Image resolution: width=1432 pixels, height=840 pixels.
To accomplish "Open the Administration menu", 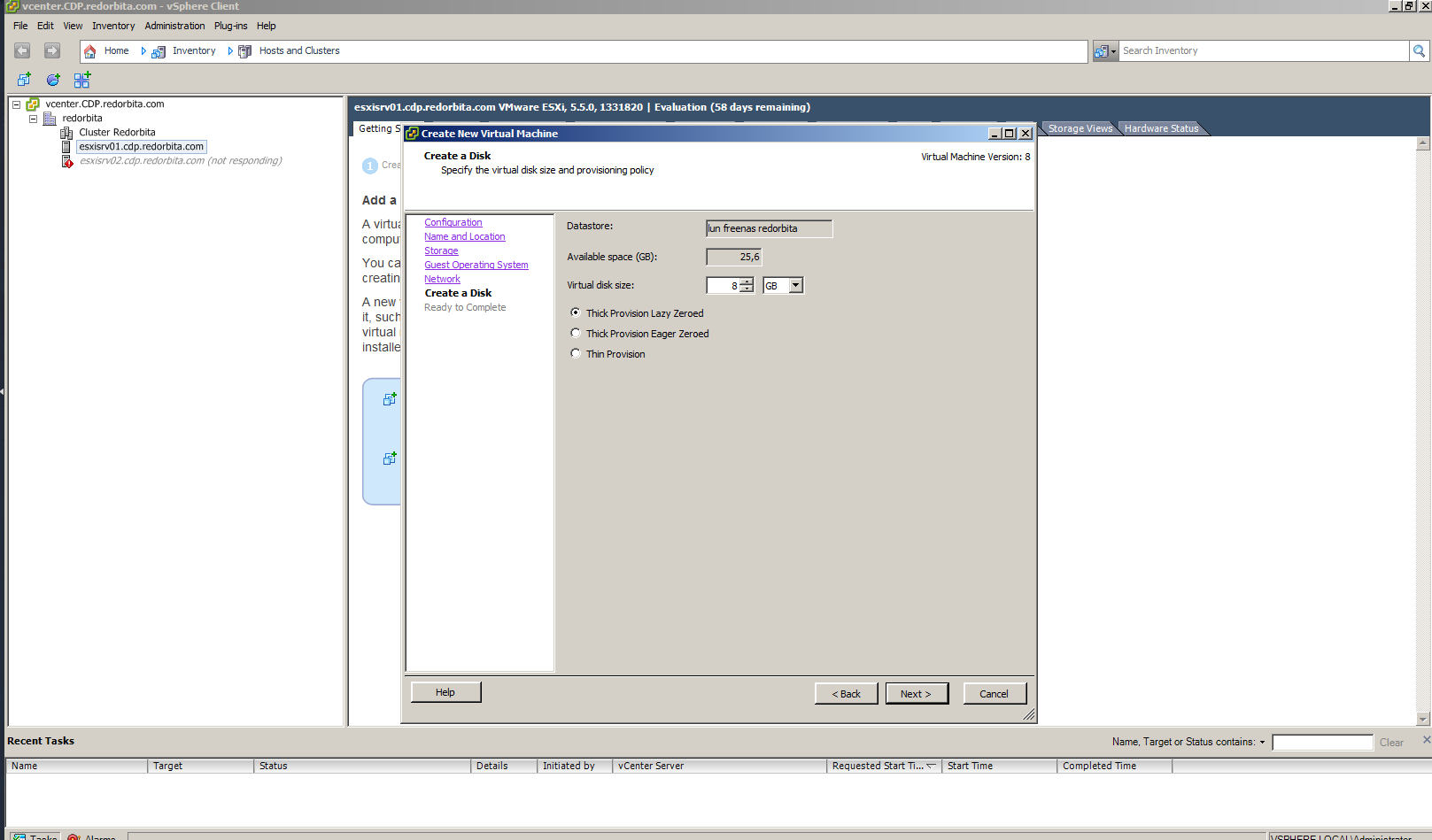I will [174, 26].
